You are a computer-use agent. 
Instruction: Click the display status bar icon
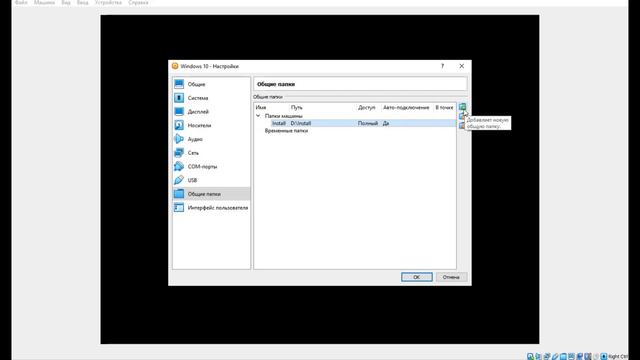571,356
